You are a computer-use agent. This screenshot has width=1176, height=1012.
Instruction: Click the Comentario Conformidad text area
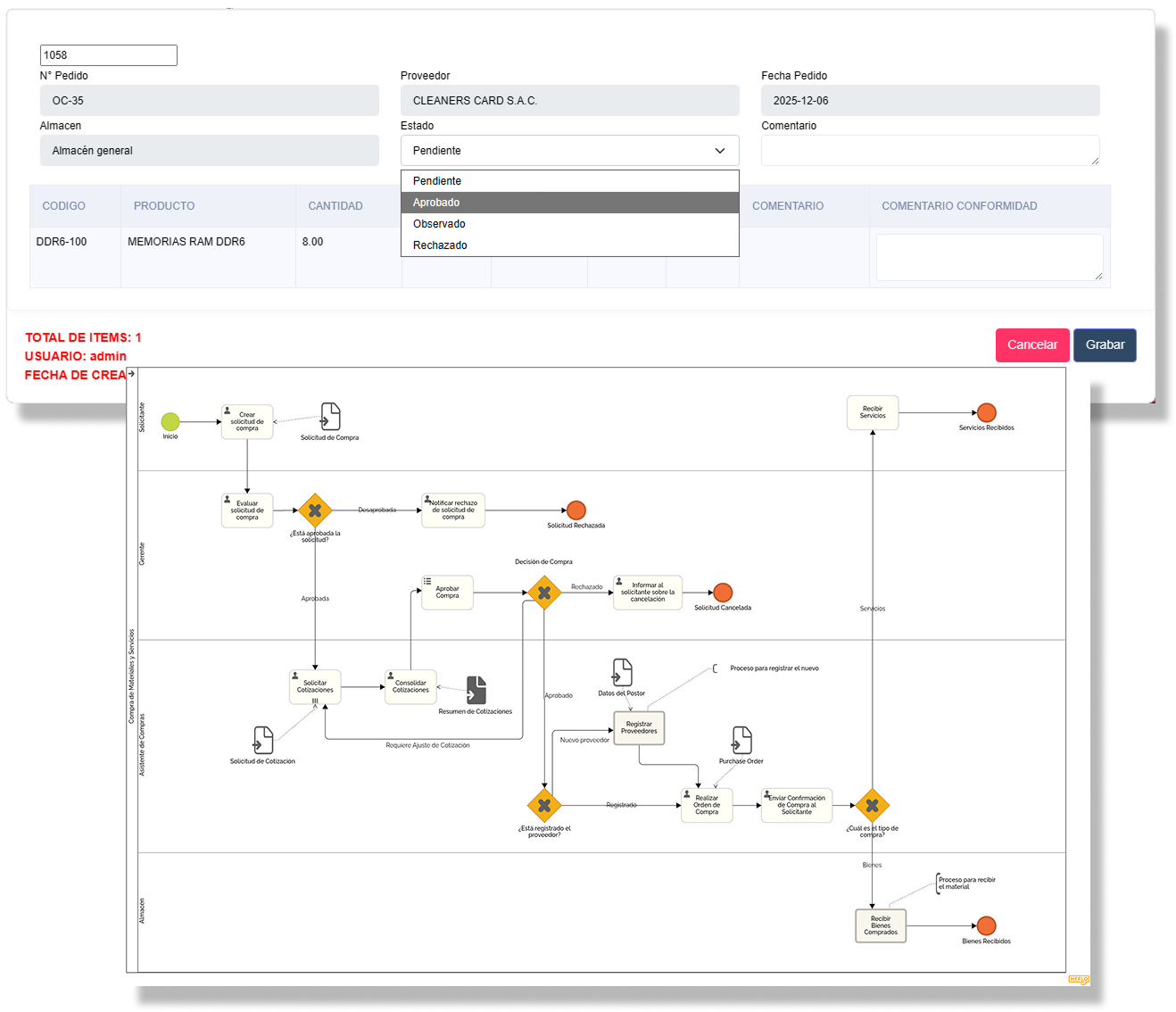click(x=989, y=257)
